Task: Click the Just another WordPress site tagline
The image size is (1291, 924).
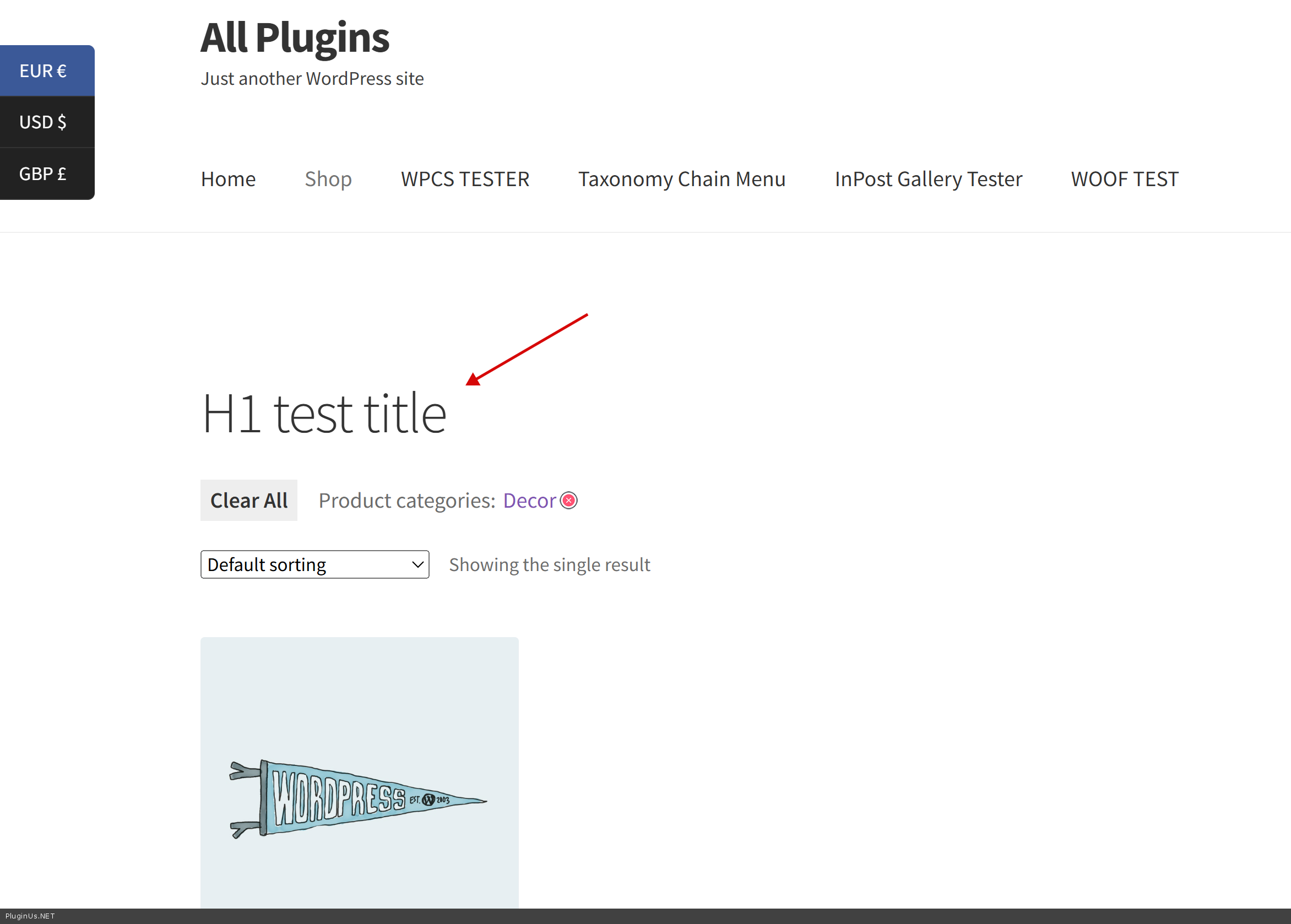Action: point(312,79)
